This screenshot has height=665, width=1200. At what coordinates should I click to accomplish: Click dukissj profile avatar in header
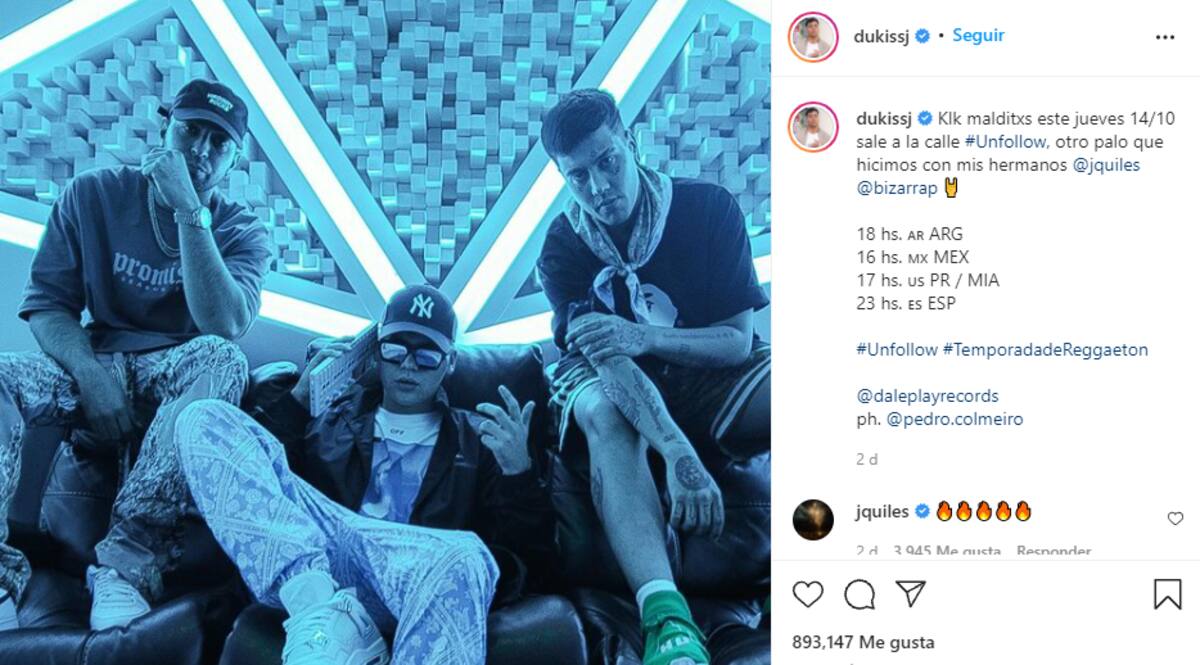pyautogui.click(x=813, y=37)
